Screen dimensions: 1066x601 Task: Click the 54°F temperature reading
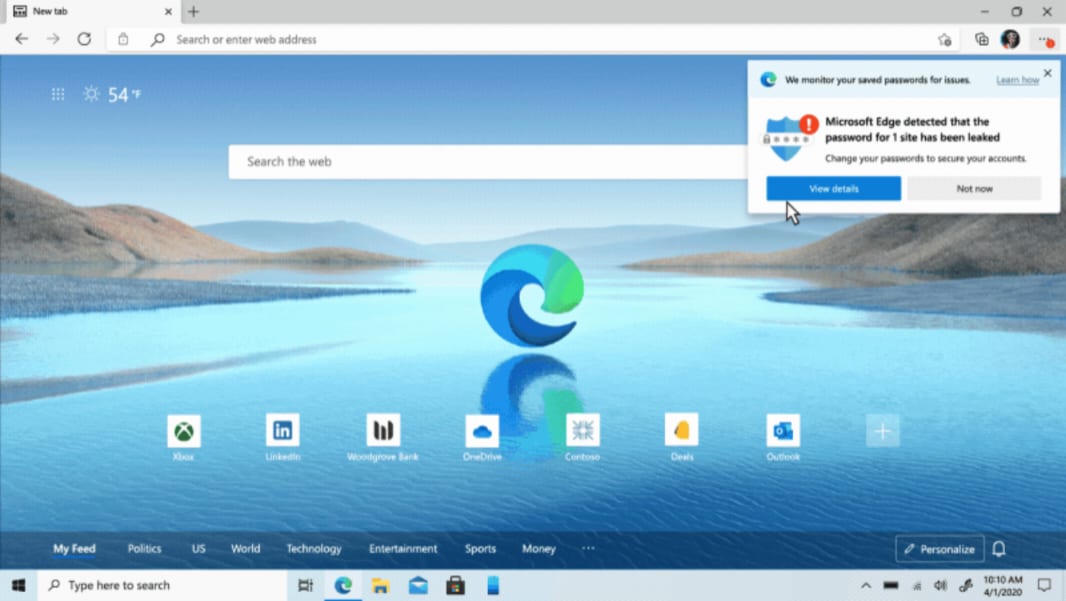pos(124,95)
